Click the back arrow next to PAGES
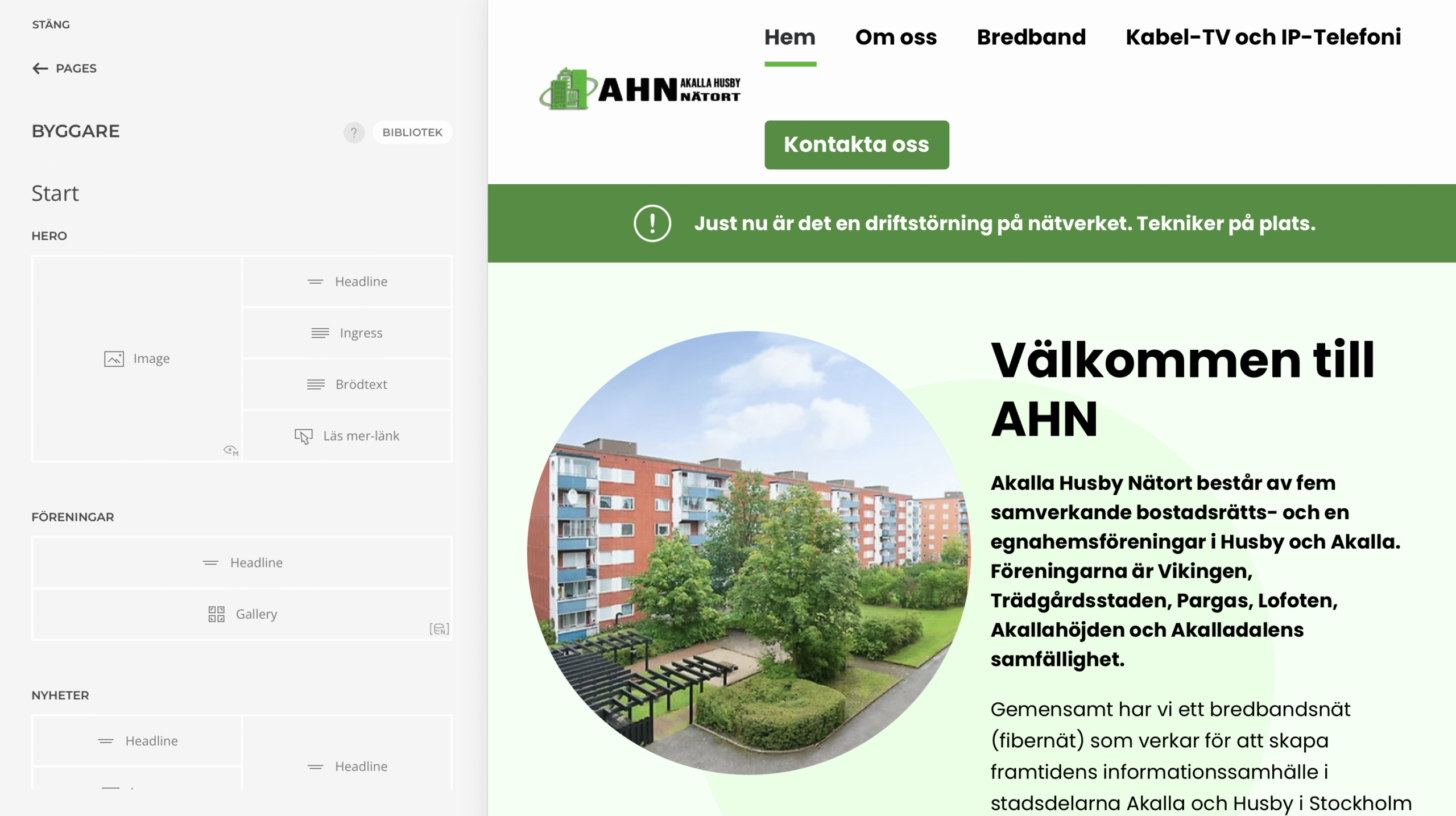The width and height of the screenshot is (1456, 816). (x=40, y=69)
